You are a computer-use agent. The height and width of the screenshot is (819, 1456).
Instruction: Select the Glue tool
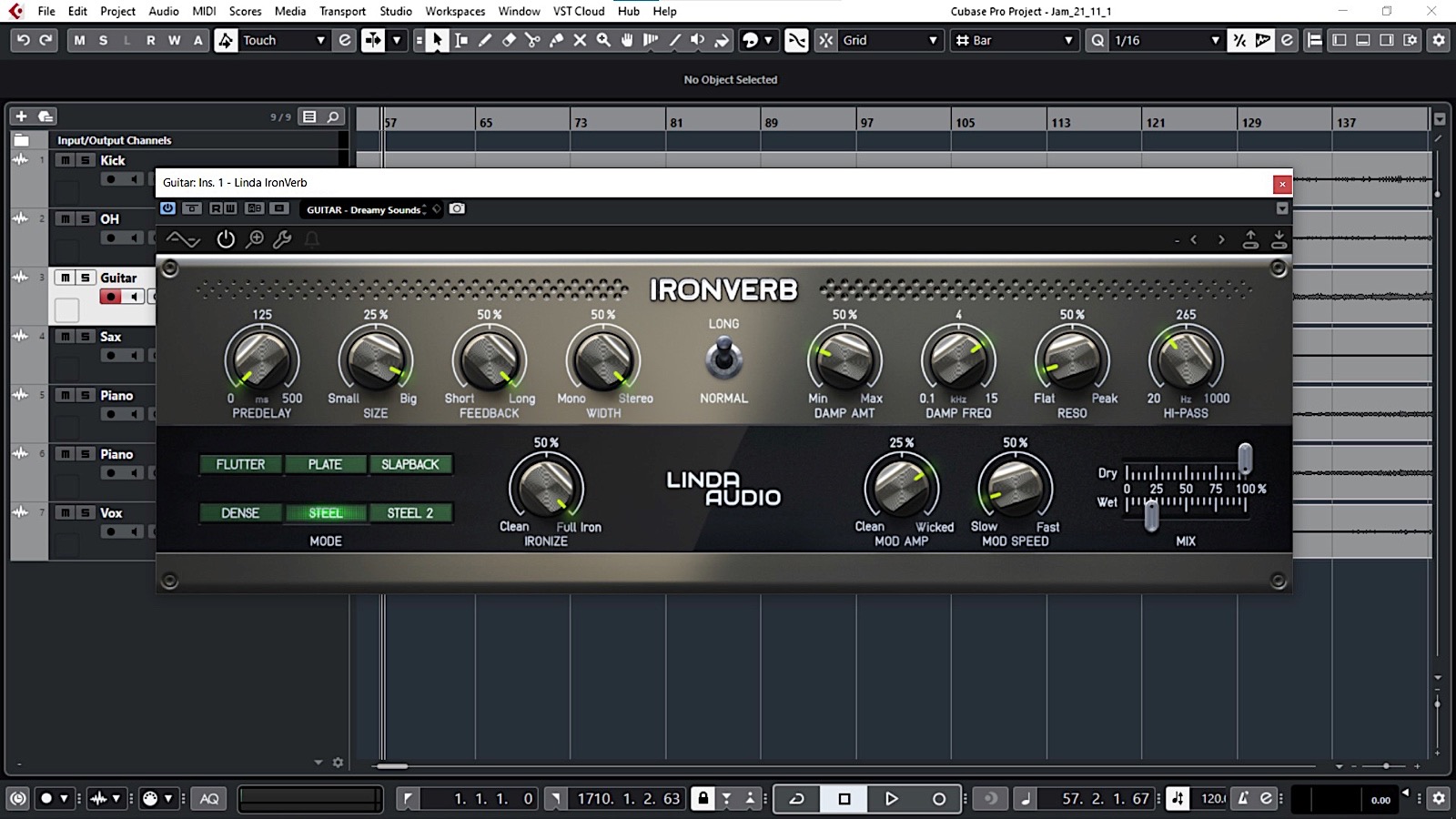pyautogui.click(x=556, y=40)
